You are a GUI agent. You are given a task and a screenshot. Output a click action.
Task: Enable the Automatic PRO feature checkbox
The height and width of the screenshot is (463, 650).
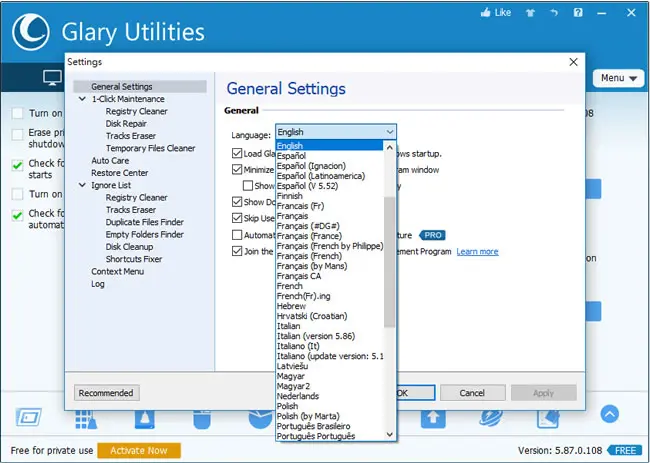click(237, 235)
